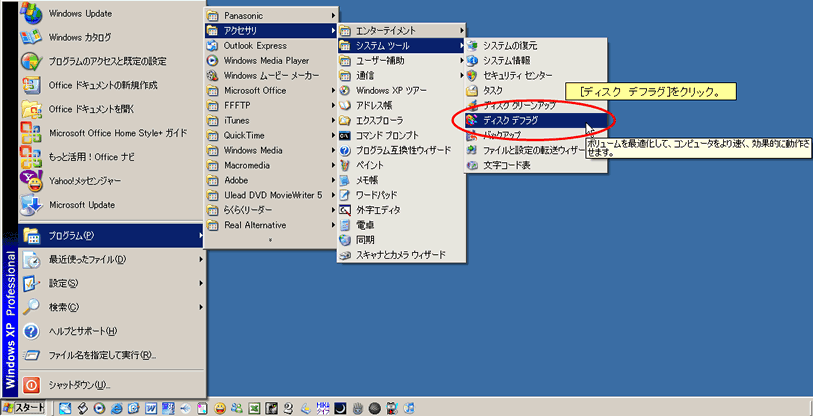Expand the QuickTime program folder
Viewport: 813px width, 416px height.
tap(271, 135)
